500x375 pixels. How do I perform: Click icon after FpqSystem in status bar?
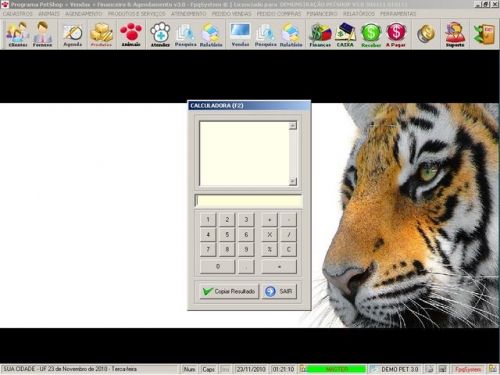[x=492, y=369]
